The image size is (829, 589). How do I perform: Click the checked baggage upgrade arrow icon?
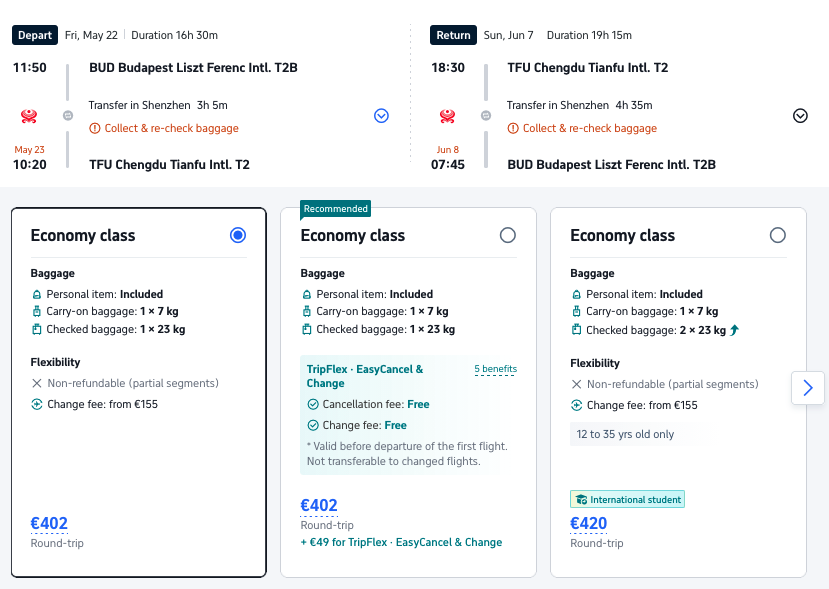click(x=735, y=330)
